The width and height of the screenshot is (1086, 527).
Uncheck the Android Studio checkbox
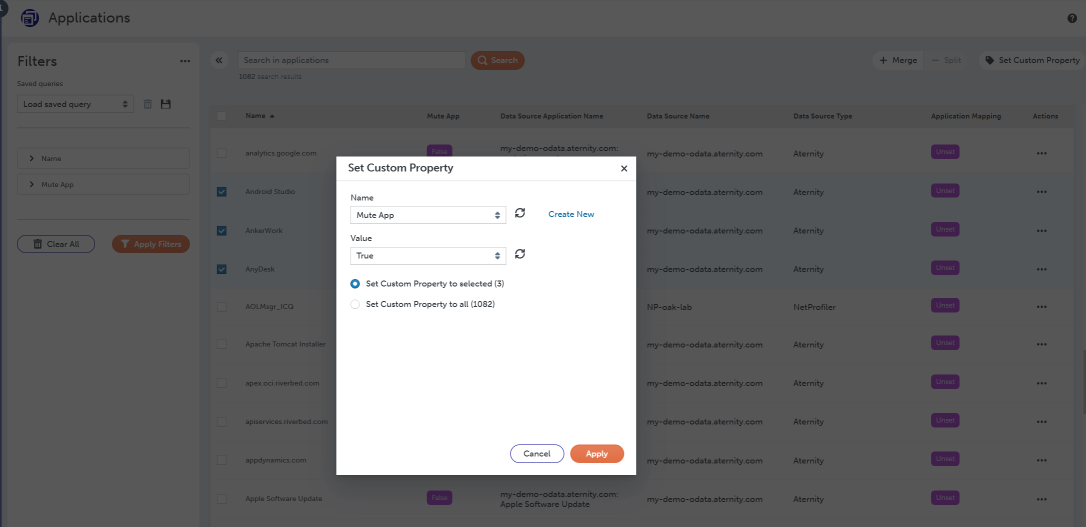click(x=222, y=192)
